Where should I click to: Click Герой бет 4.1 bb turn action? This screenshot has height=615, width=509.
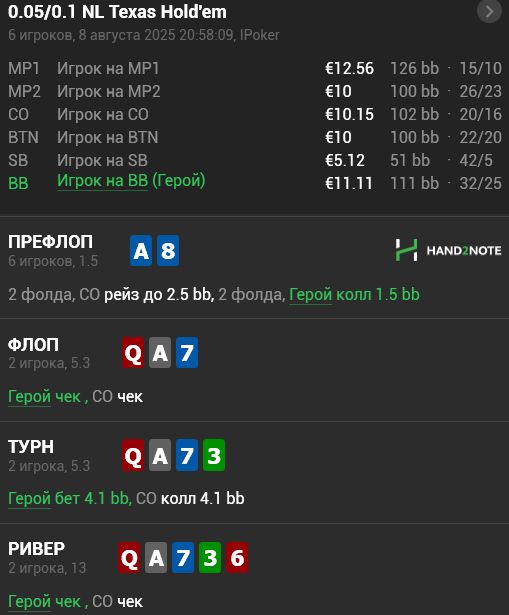[x=68, y=499]
